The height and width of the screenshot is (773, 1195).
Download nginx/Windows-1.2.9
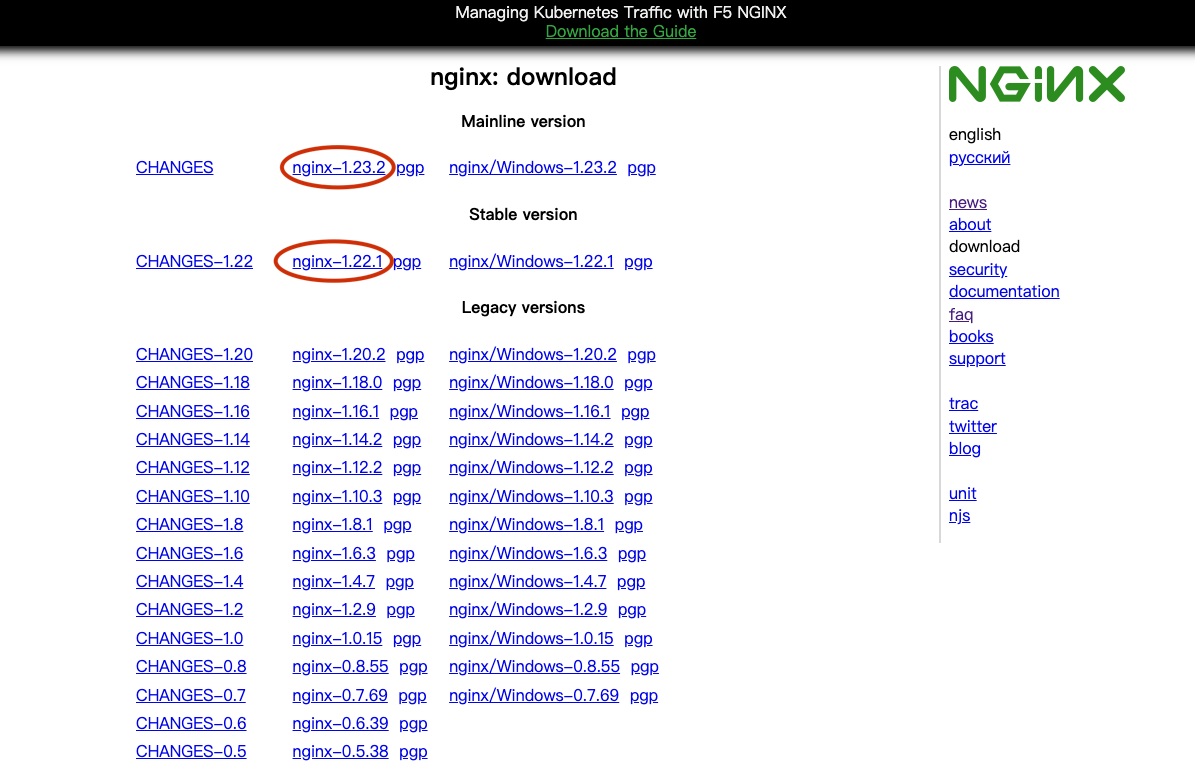(x=528, y=610)
